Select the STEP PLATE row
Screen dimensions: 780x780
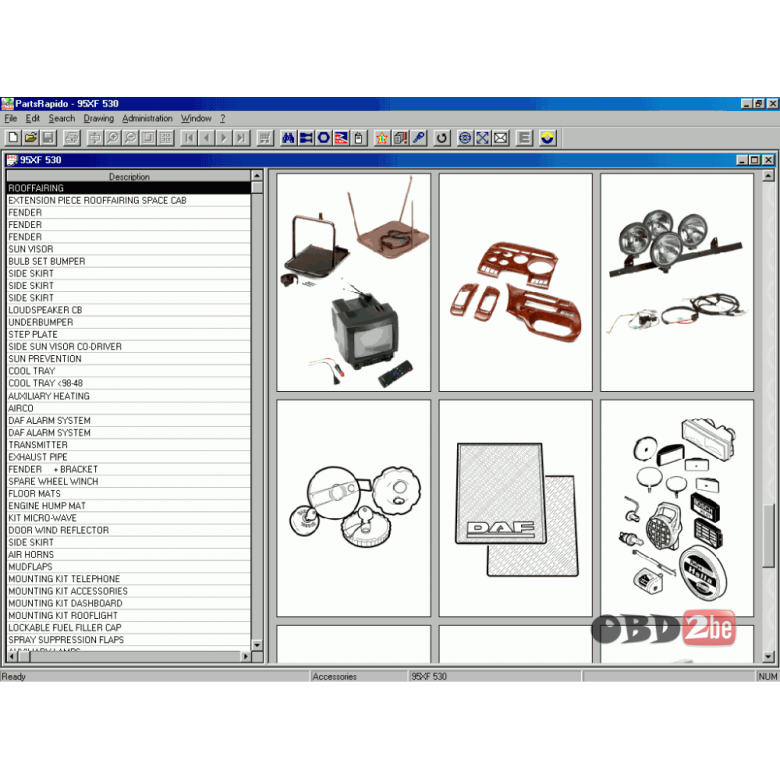click(129, 334)
